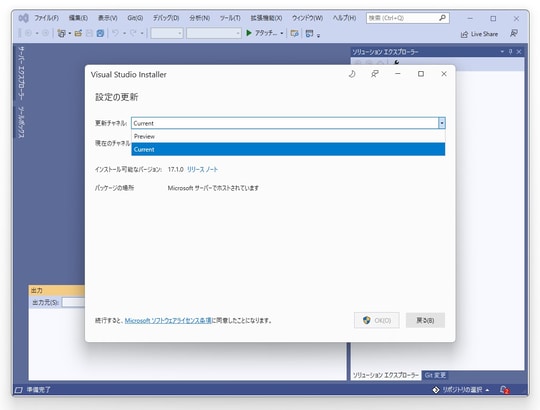Click the toolbar icon right of アタッチ

click(294, 33)
